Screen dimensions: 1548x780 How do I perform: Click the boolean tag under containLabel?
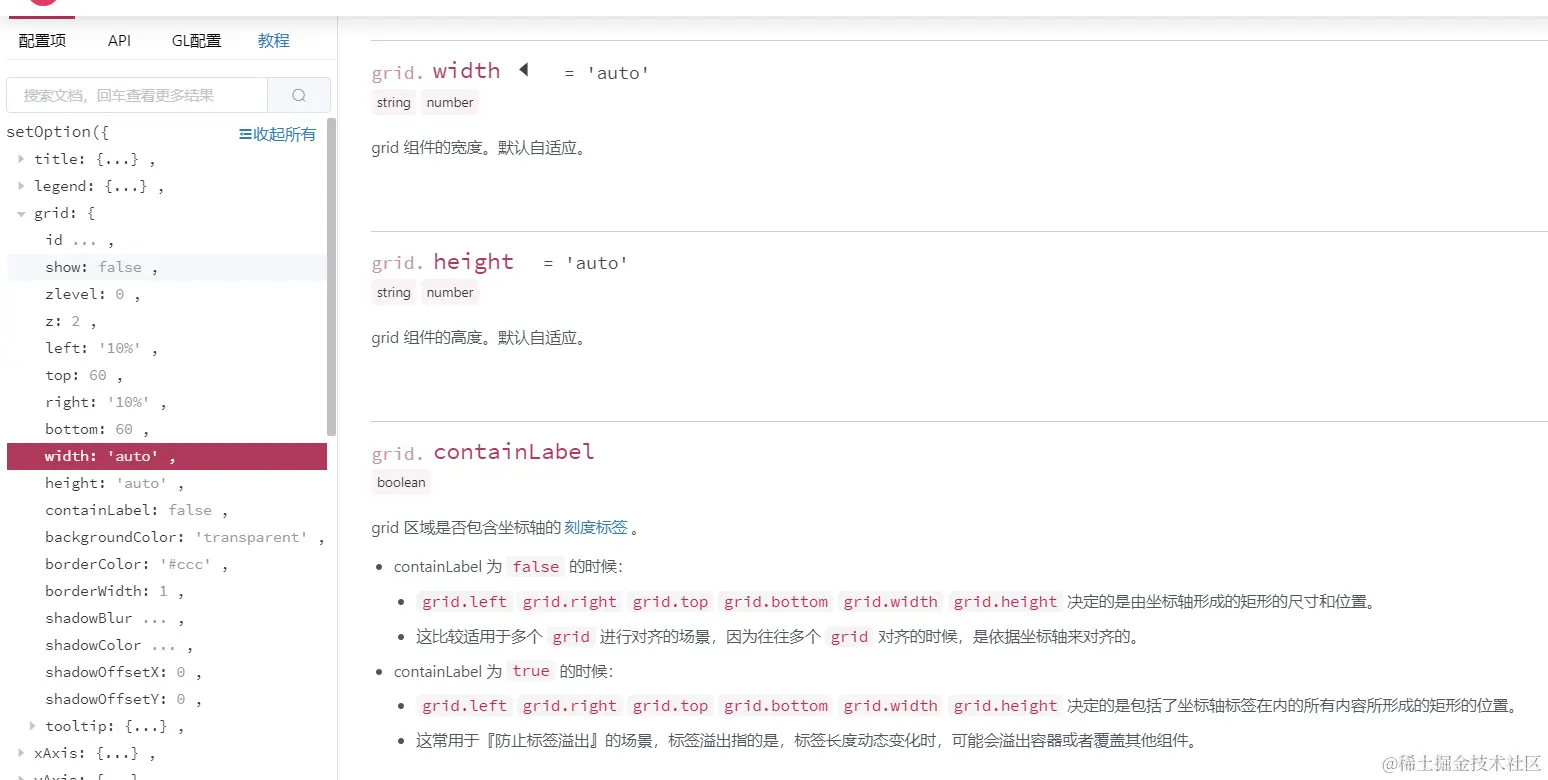coord(401,482)
